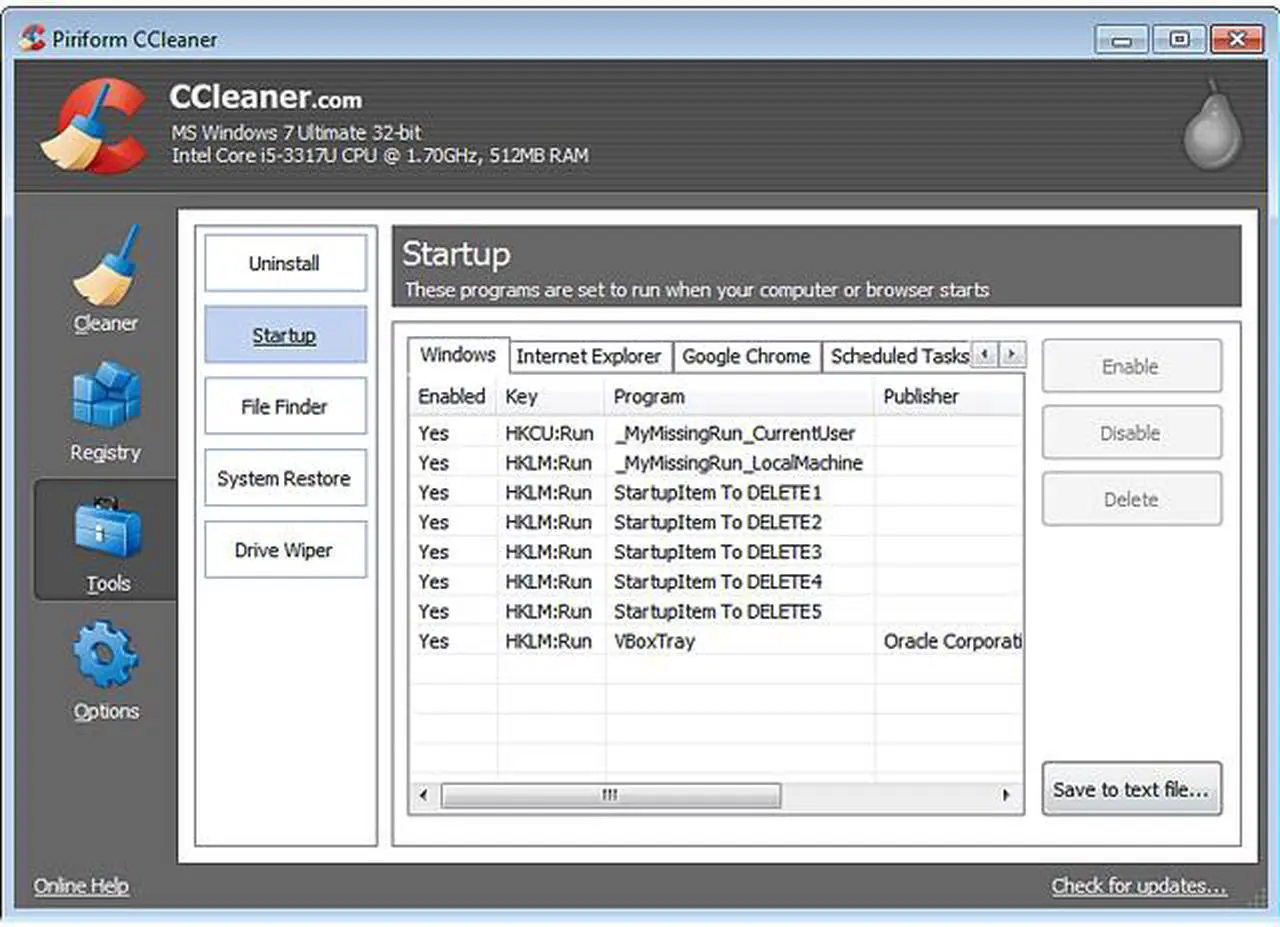
Task: Open the Options gear icon
Action: [106, 655]
